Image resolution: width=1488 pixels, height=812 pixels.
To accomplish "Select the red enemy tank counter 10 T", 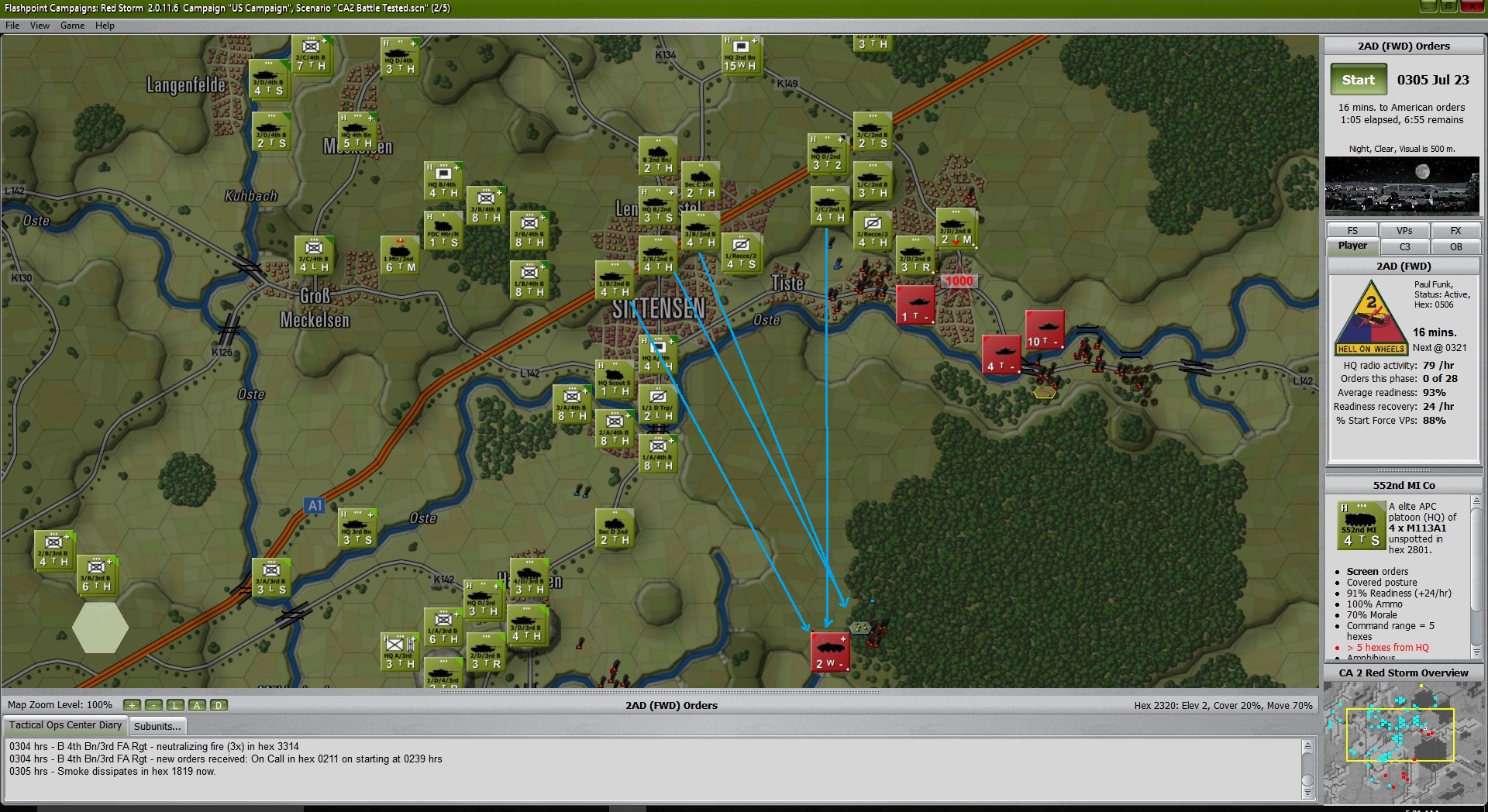I will tap(1045, 331).
